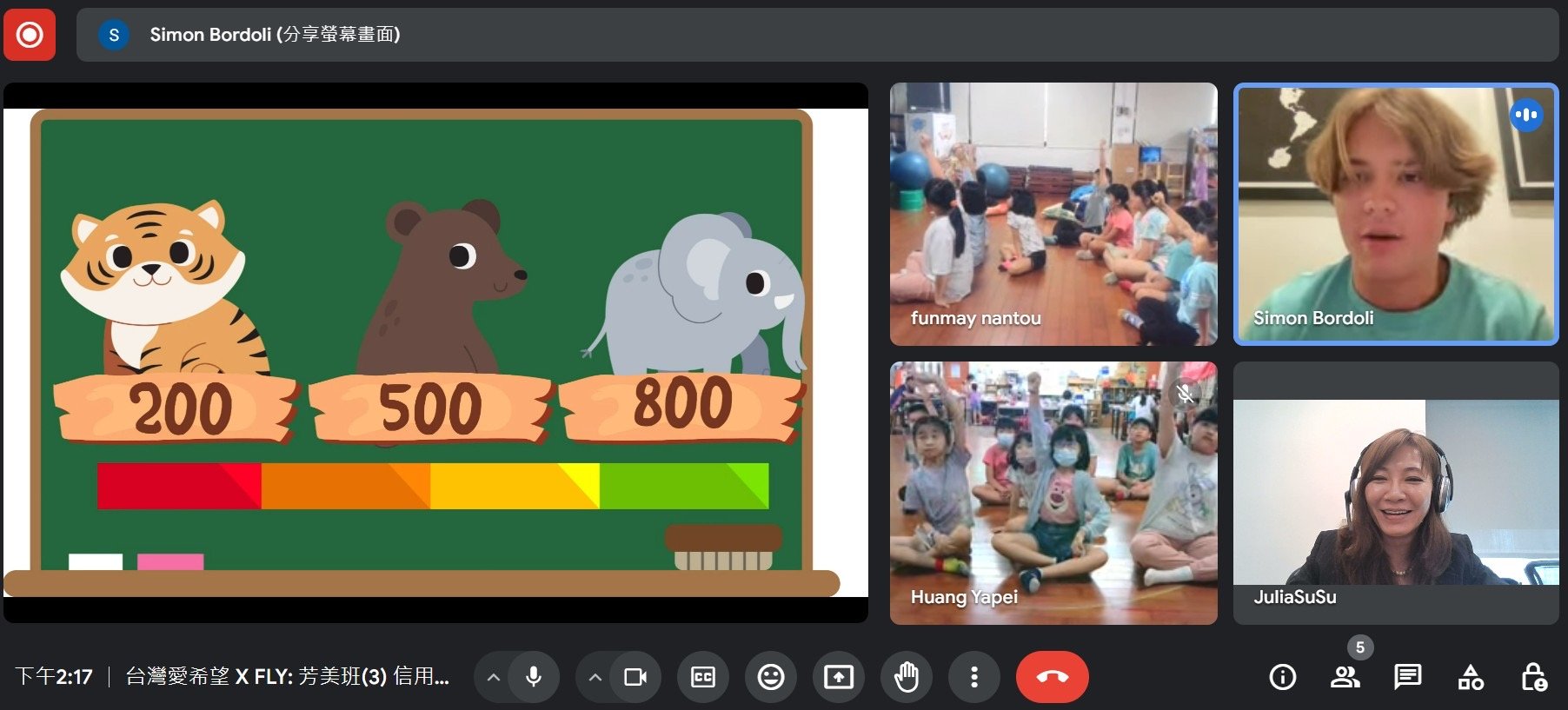Open the more options menu

pos(974,677)
